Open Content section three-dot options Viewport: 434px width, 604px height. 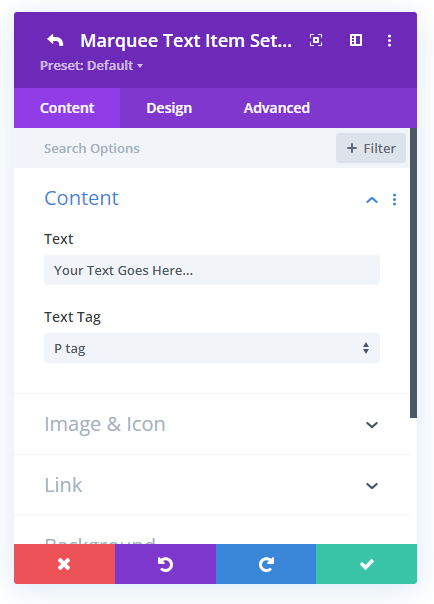coord(394,200)
